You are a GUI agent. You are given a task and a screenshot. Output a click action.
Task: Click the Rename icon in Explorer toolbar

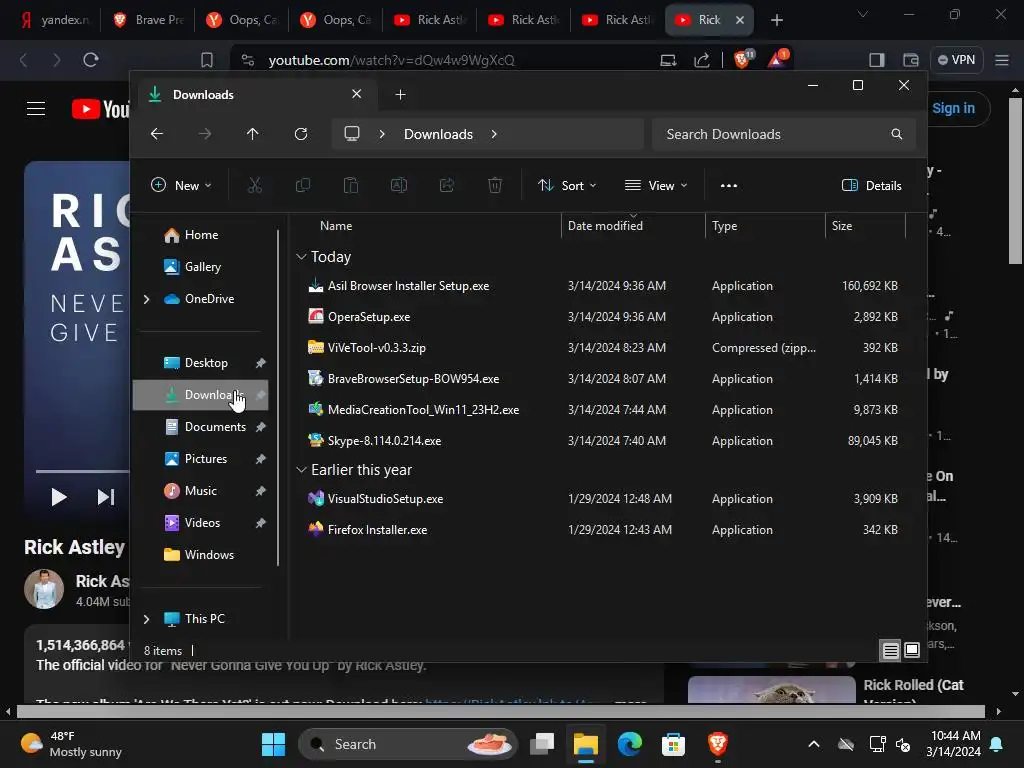coord(398,185)
